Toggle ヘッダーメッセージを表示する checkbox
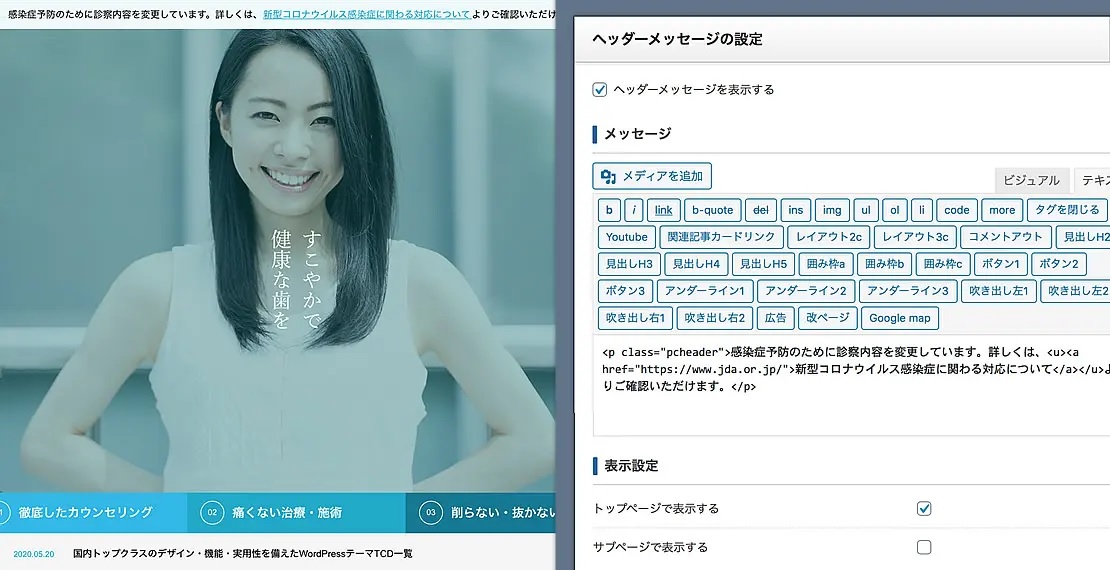Image resolution: width=1110 pixels, height=570 pixels. pos(600,90)
